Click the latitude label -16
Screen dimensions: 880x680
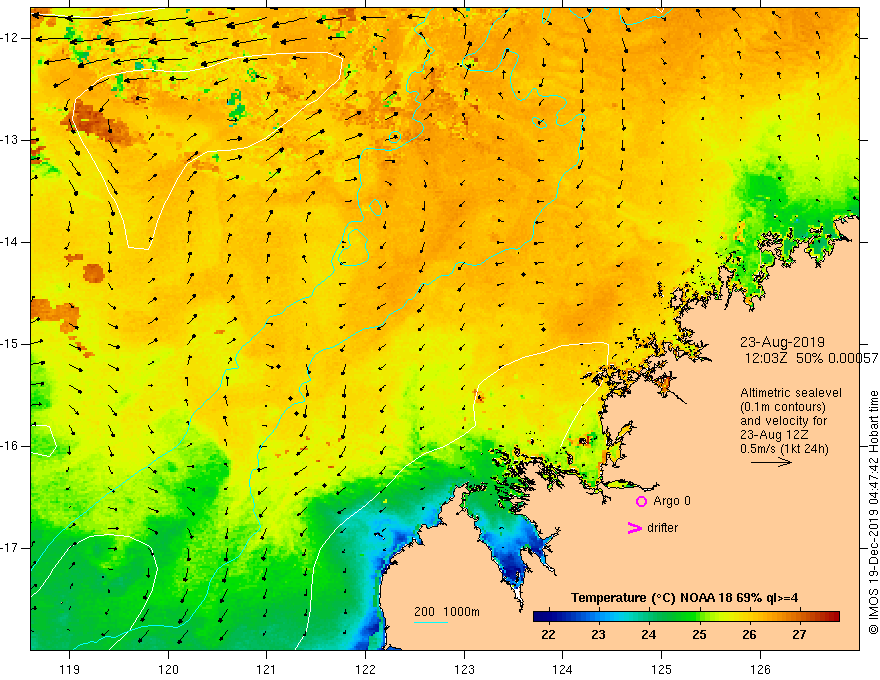pos(10,446)
